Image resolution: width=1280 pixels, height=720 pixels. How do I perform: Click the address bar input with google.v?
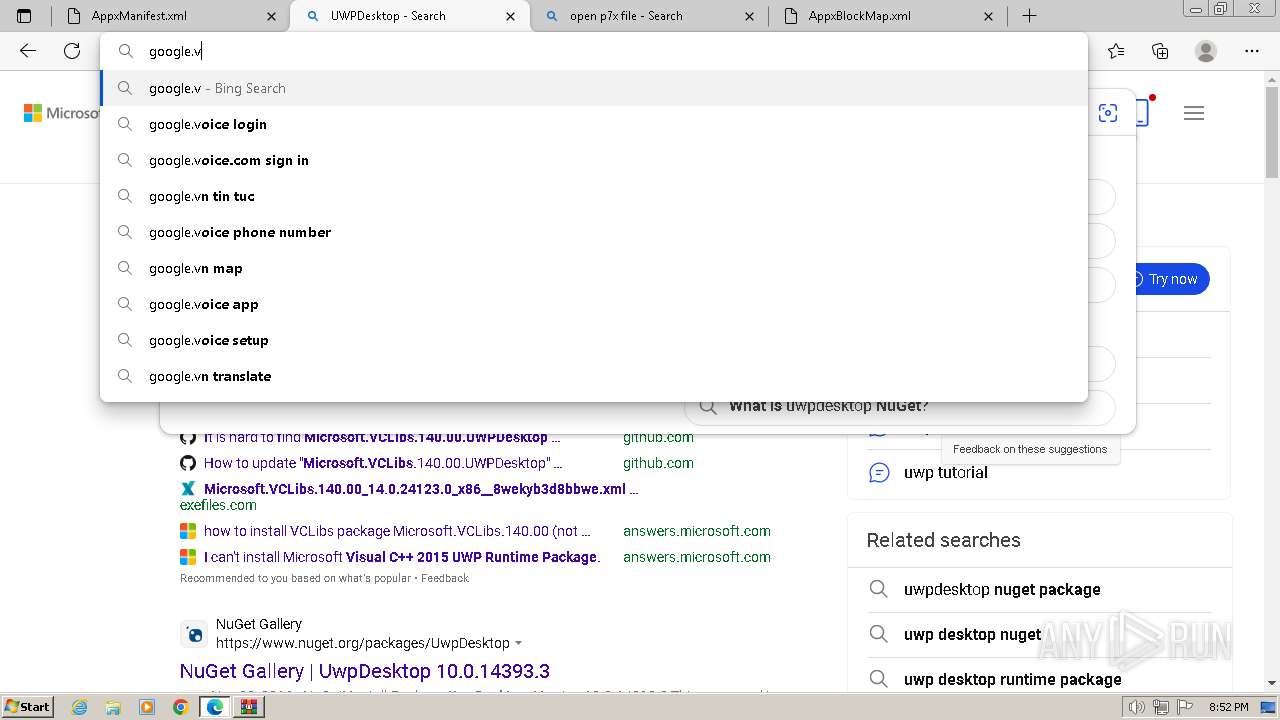594,51
